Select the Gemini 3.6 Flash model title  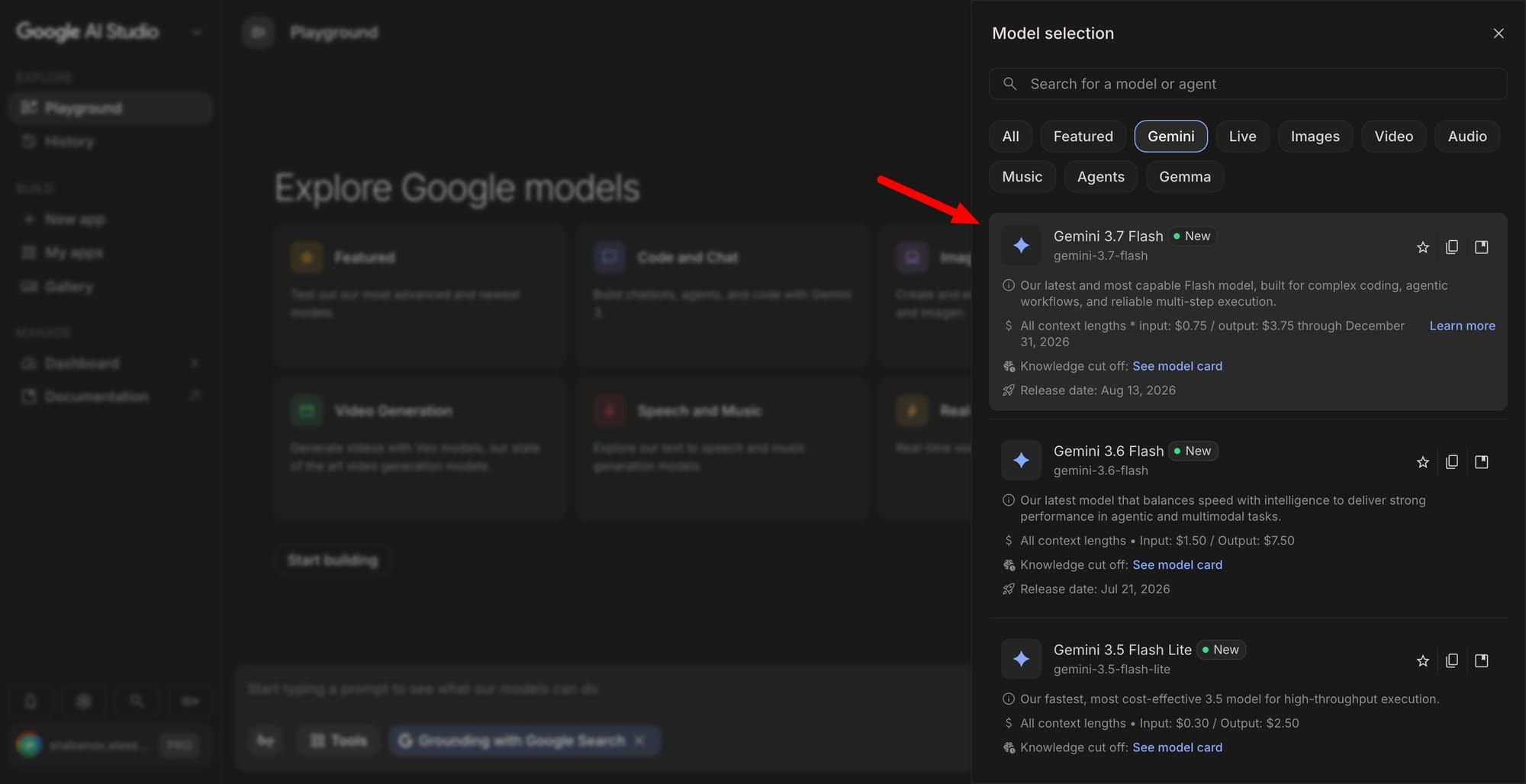coord(1109,451)
